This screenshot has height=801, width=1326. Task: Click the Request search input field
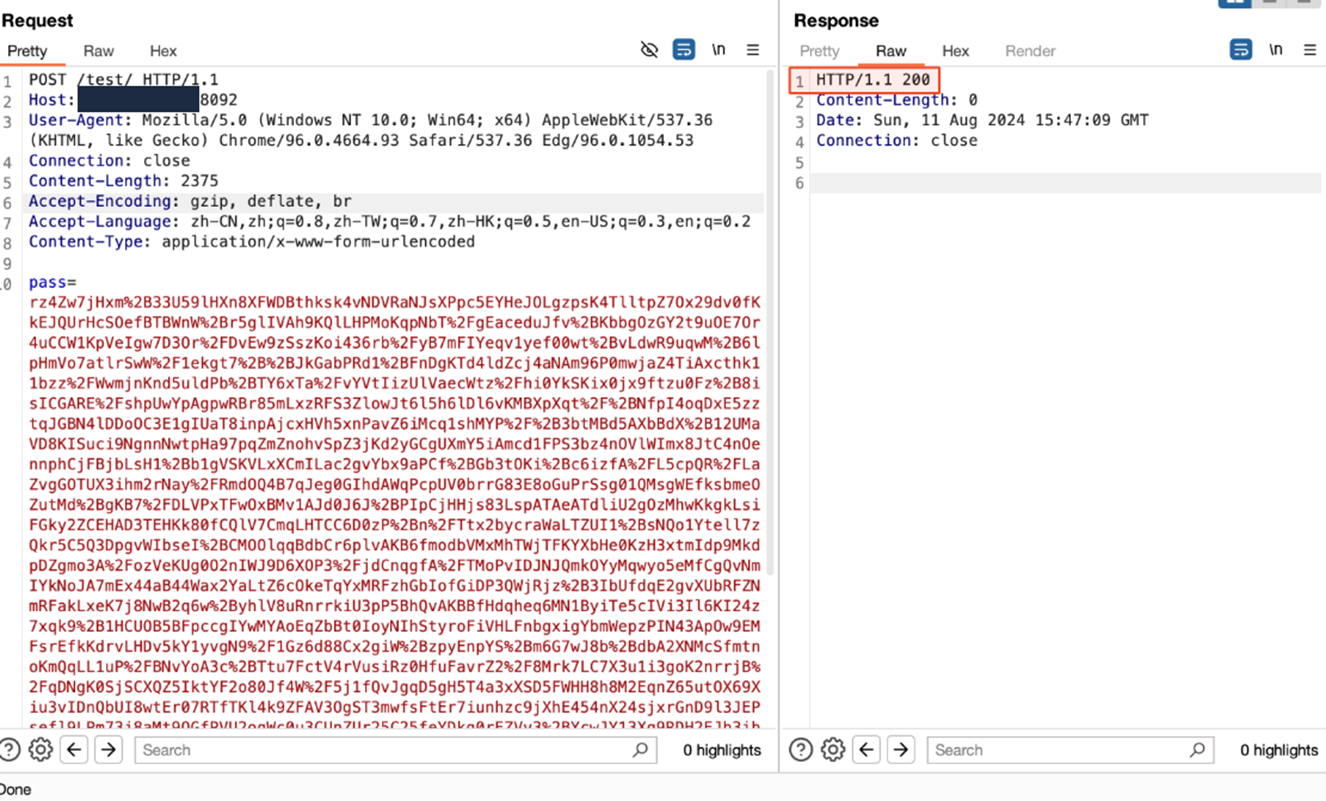[385, 750]
